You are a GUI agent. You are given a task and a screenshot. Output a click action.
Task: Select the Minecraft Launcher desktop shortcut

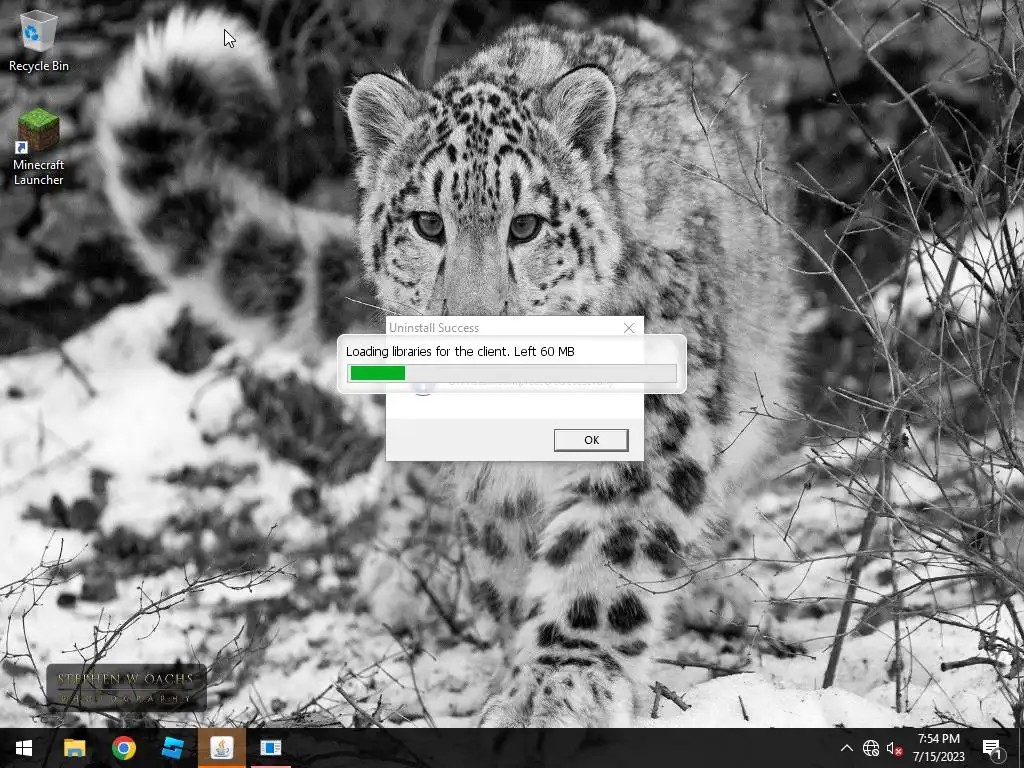pos(38,148)
